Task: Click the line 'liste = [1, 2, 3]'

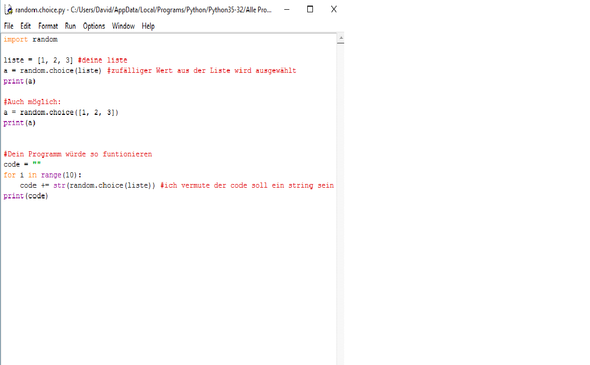Action: (38, 60)
